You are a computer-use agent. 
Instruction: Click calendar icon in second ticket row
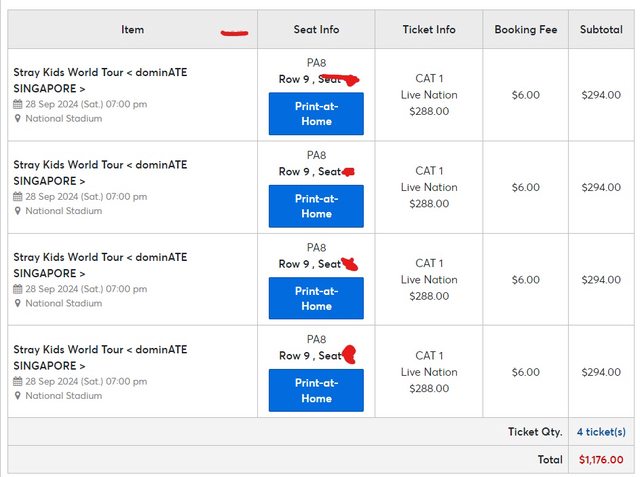click(x=18, y=197)
